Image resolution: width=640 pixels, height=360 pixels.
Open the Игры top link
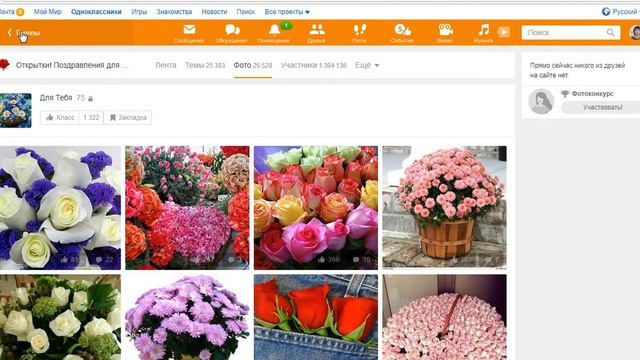[x=139, y=12]
